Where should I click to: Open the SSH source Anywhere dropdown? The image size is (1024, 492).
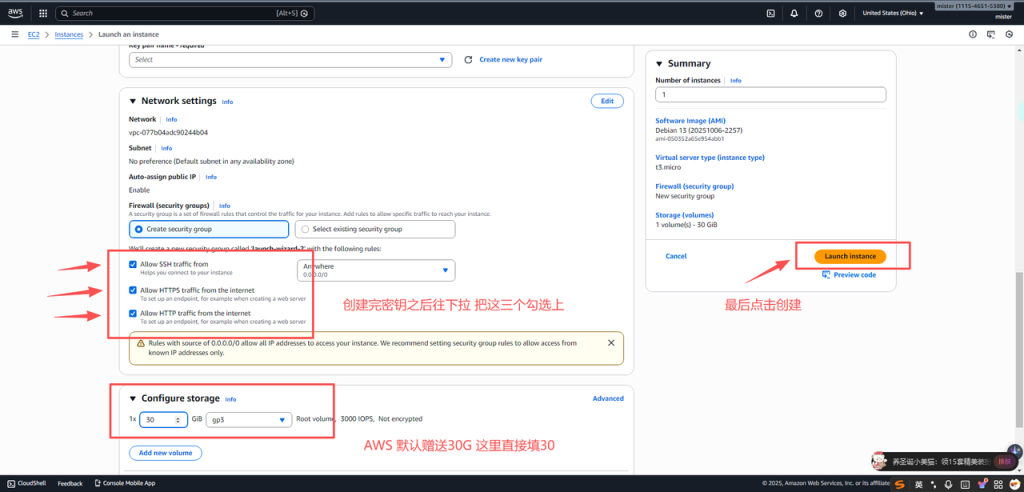coord(376,270)
